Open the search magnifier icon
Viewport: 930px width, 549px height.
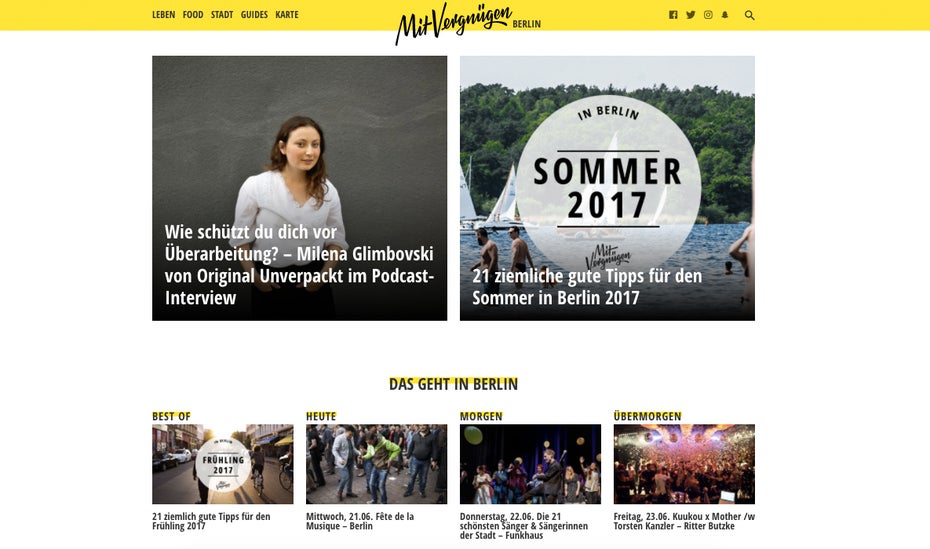click(750, 15)
